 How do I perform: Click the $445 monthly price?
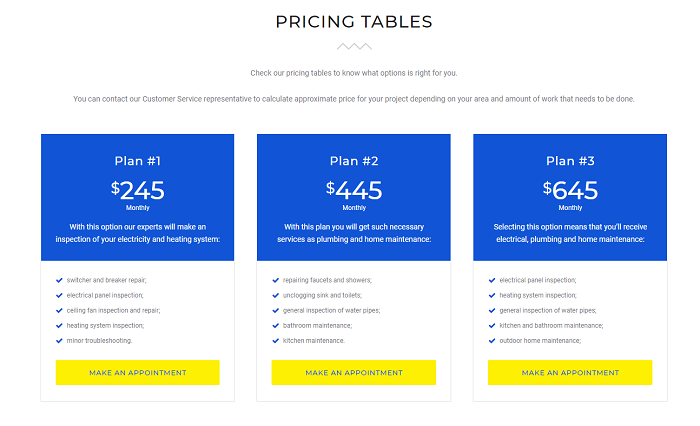(x=354, y=190)
